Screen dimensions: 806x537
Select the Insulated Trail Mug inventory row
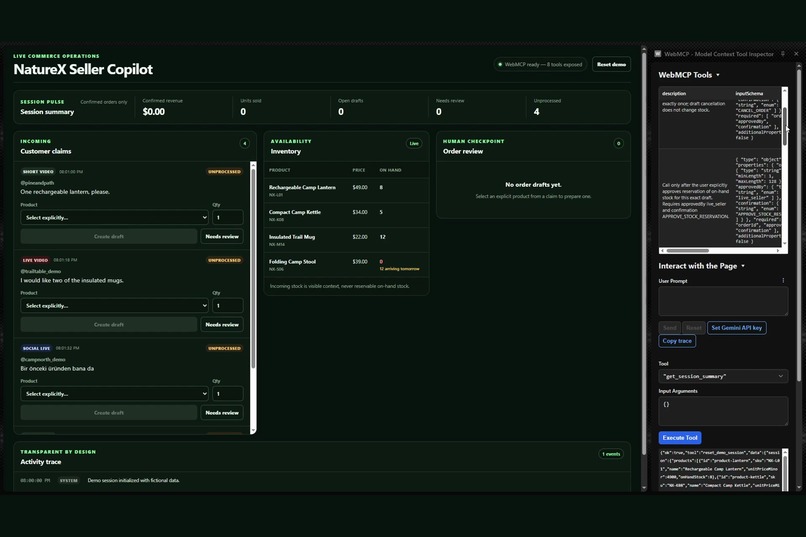coord(346,240)
